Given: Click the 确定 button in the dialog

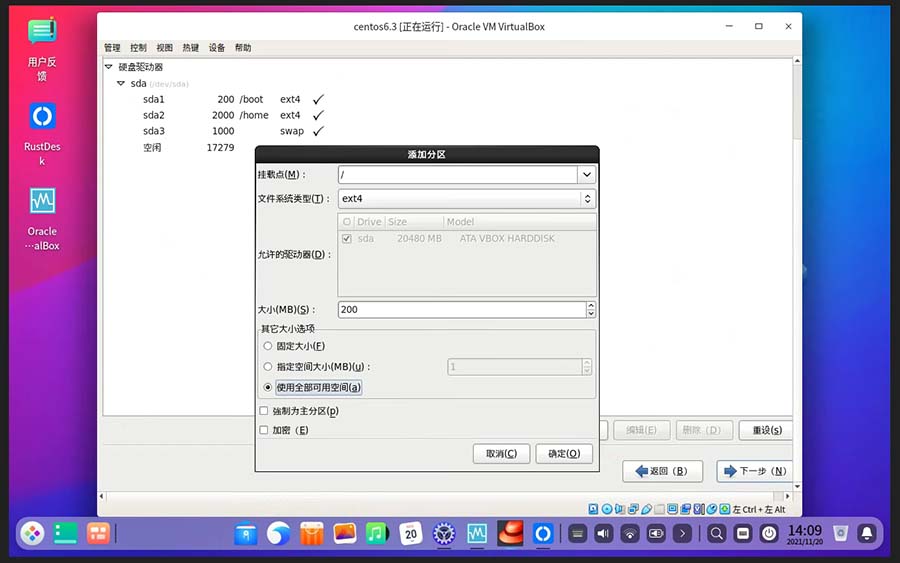Looking at the screenshot, I should click(564, 453).
